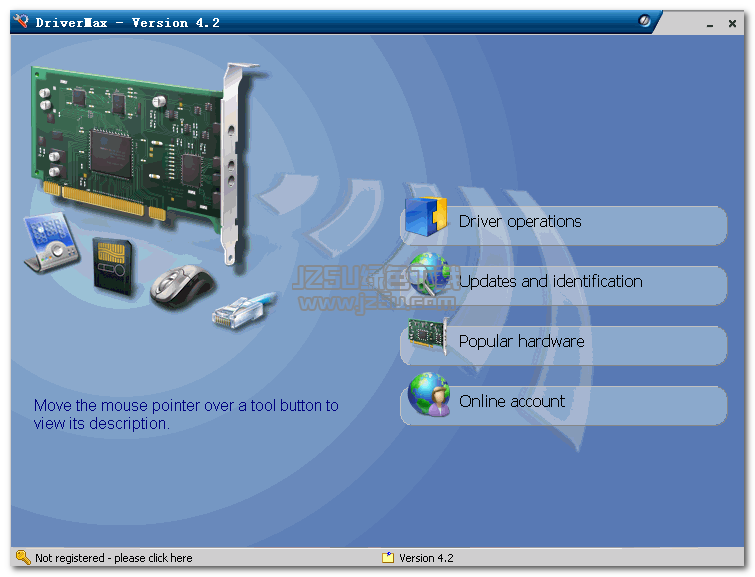The width and height of the screenshot is (755, 577).
Task: Click the computer mouse image
Action: pos(182,286)
